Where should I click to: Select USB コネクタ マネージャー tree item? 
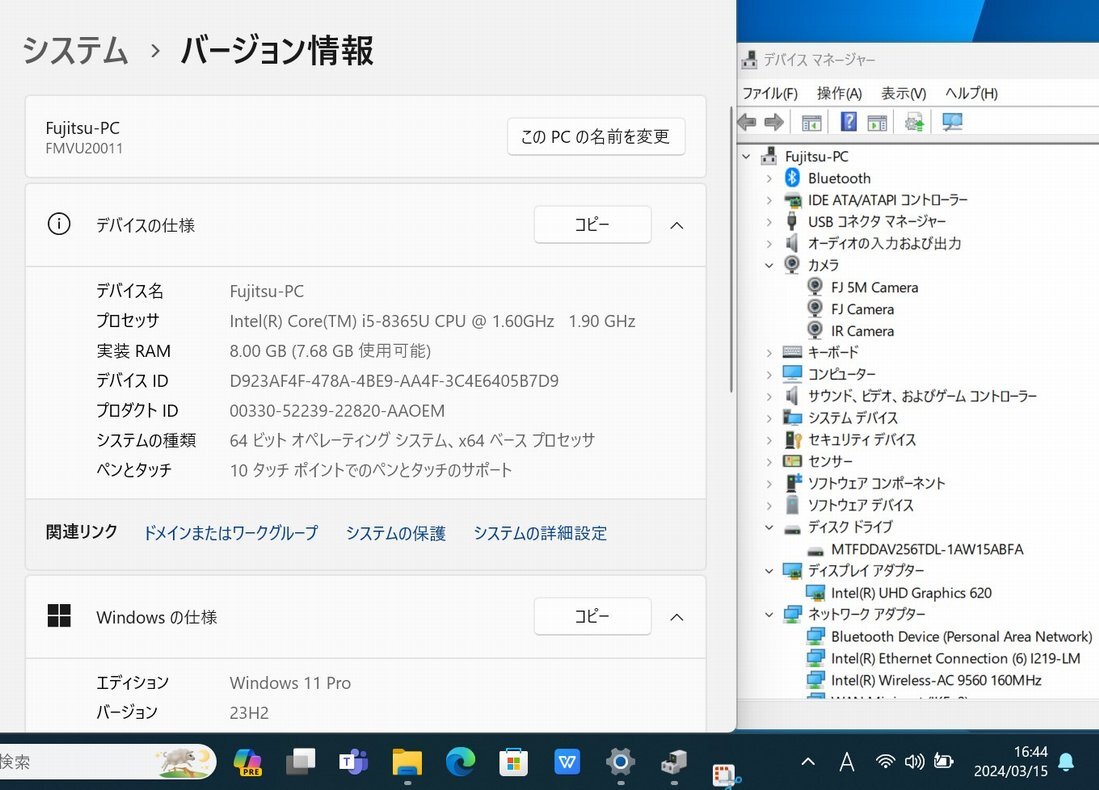(876, 222)
